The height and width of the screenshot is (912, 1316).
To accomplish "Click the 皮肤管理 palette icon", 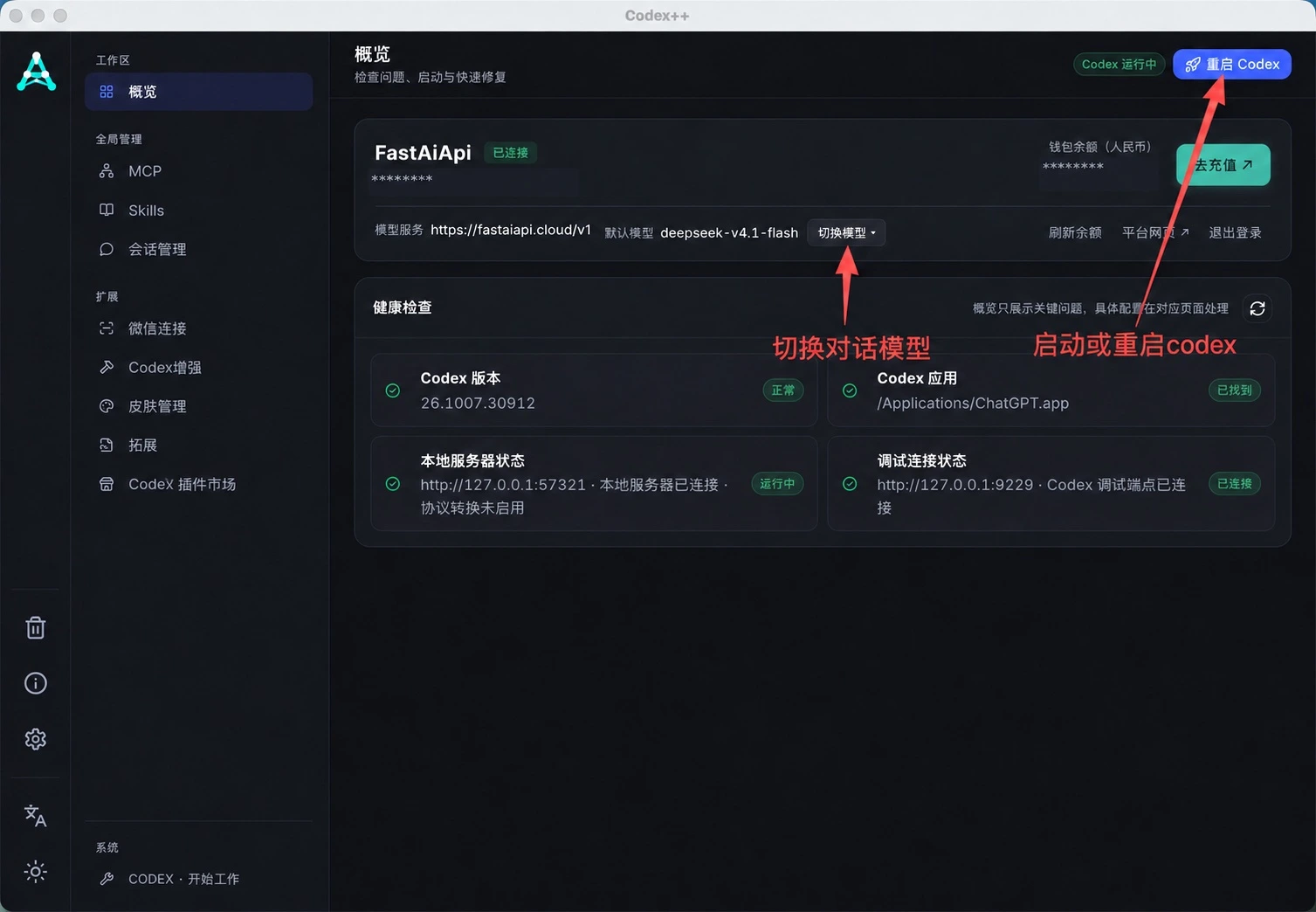I will coord(107,406).
